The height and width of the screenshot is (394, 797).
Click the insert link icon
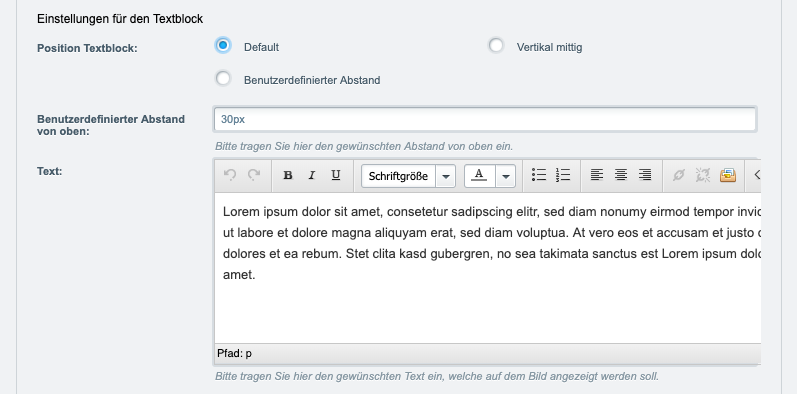tap(679, 175)
